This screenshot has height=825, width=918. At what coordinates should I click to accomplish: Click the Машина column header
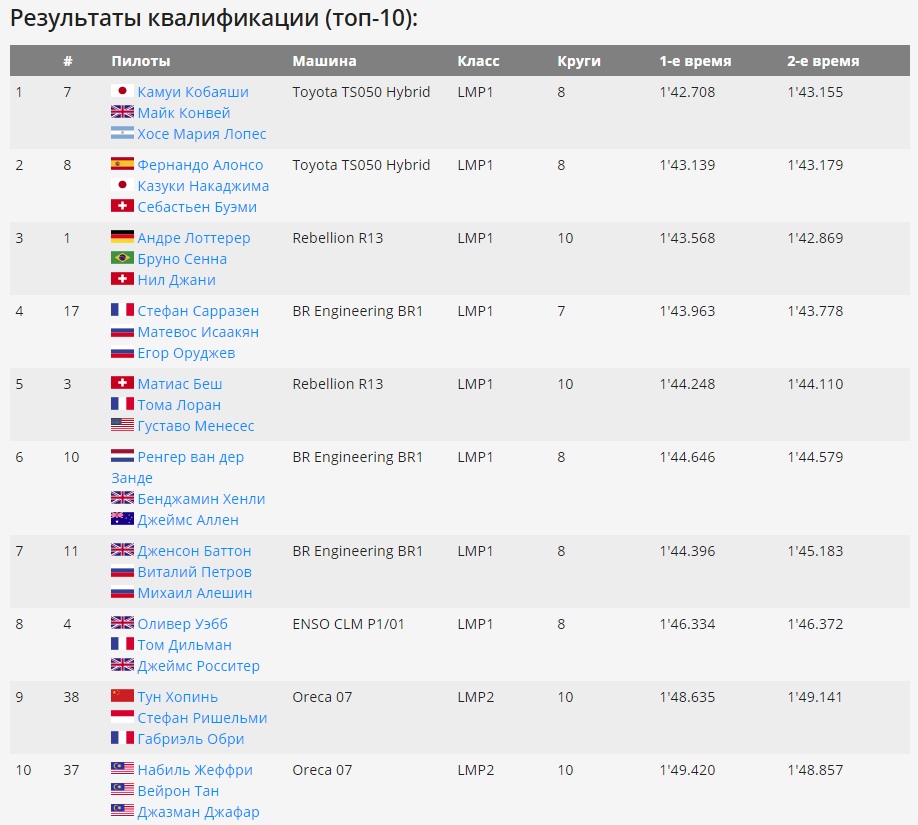324,61
